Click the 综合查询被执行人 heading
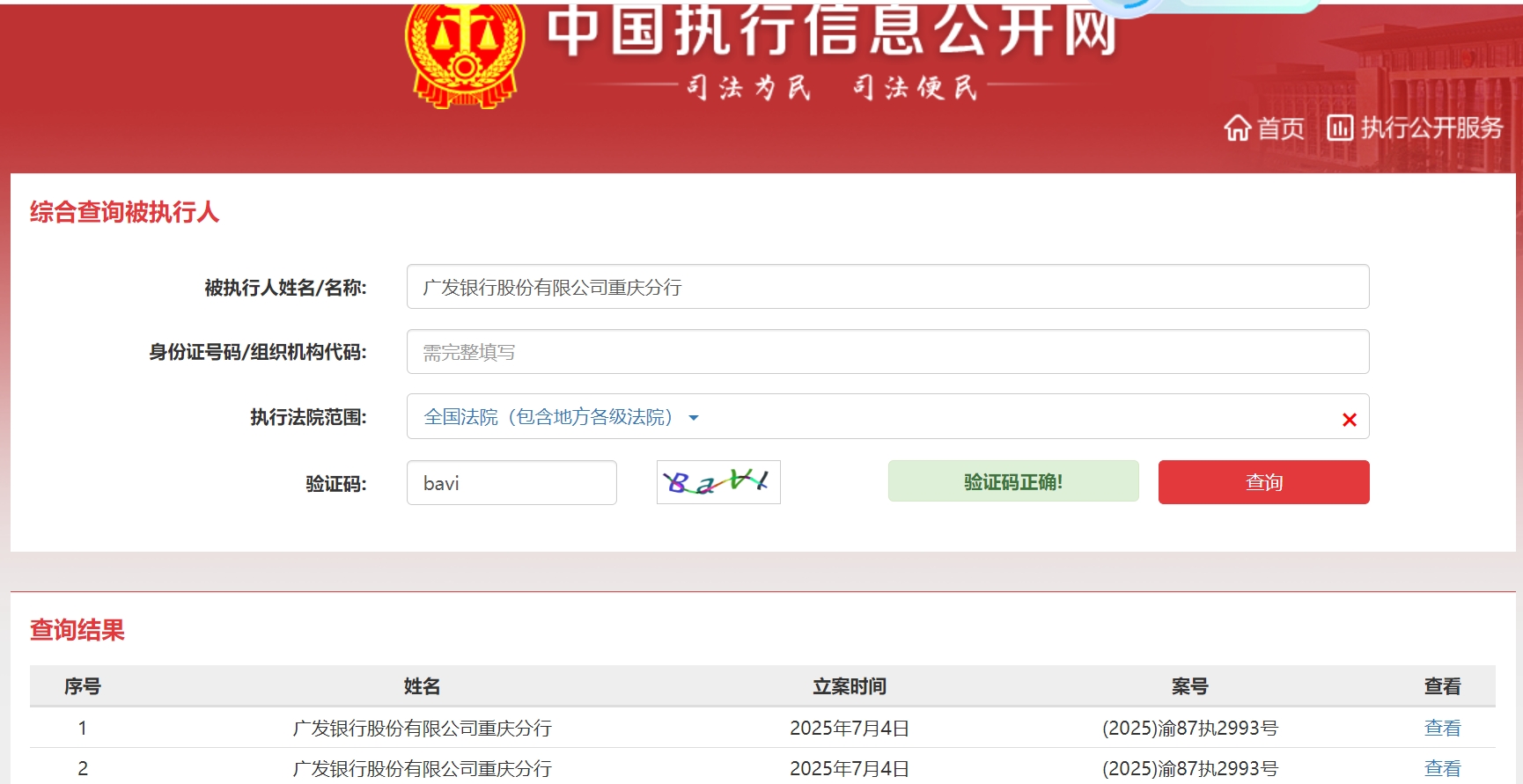The height and width of the screenshot is (784, 1523). pos(124,212)
